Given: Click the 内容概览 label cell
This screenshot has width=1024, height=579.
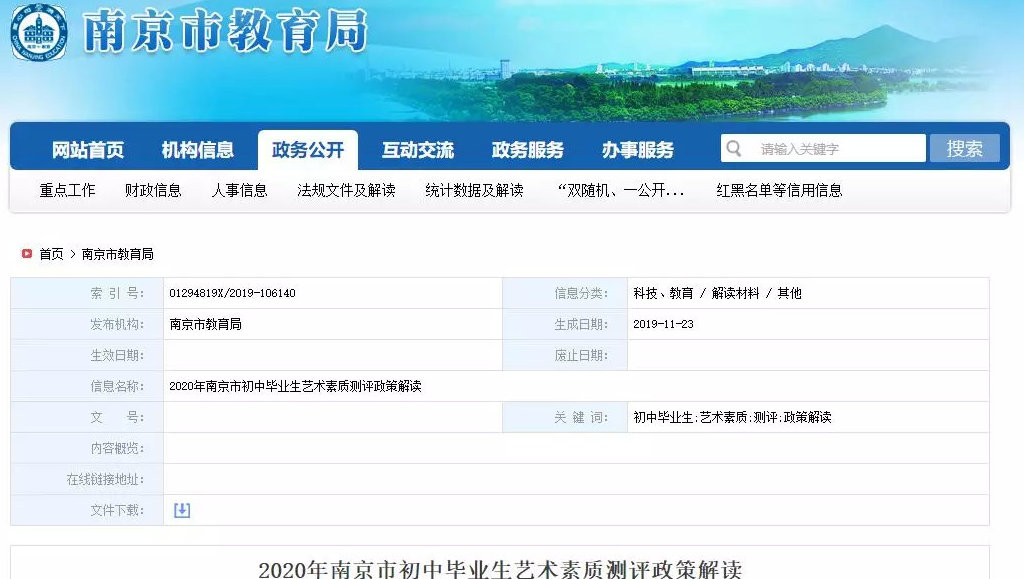Looking at the screenshot, I should tap(87, 448).
